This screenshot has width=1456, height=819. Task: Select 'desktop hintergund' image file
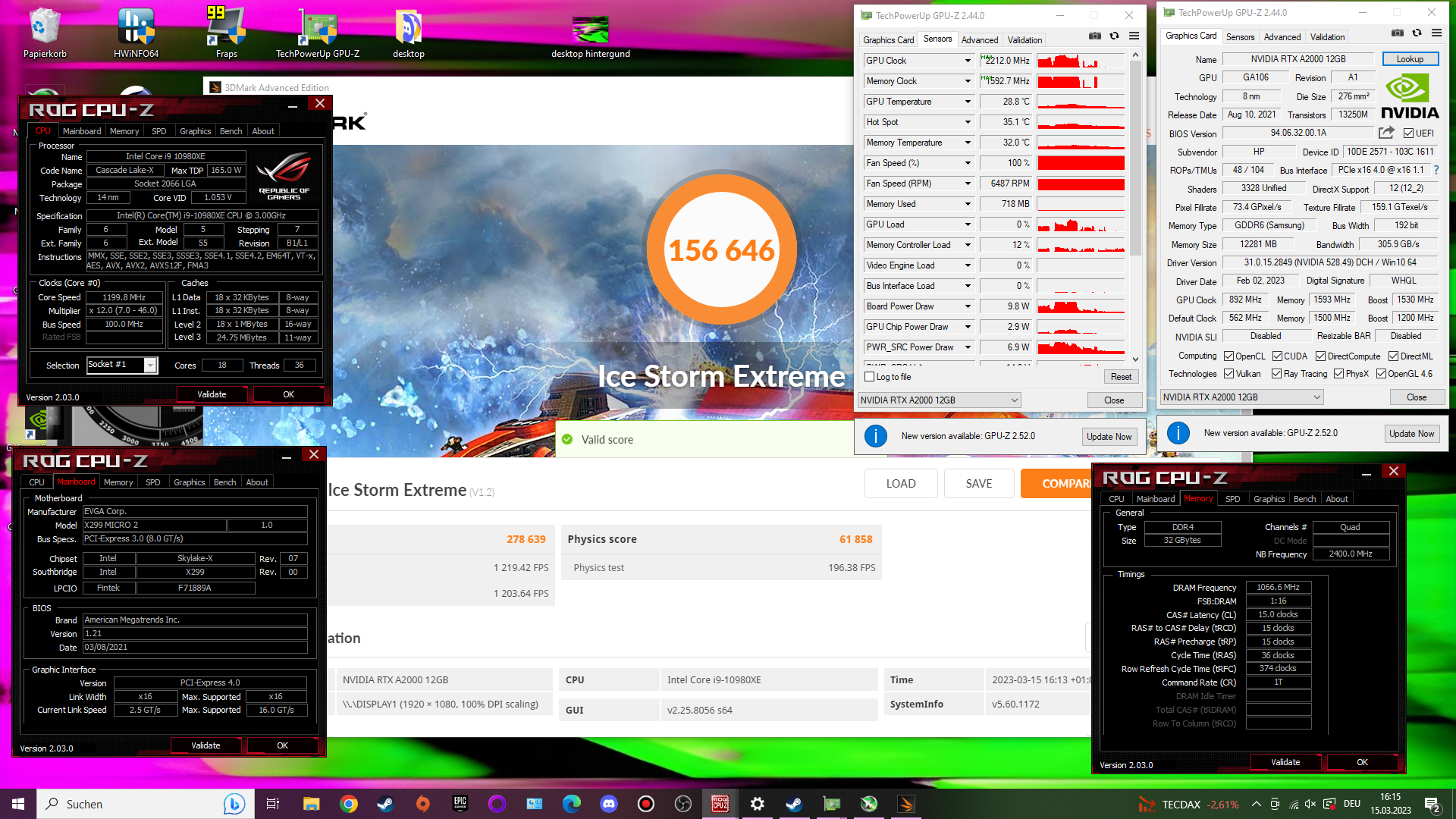[591, 36]
